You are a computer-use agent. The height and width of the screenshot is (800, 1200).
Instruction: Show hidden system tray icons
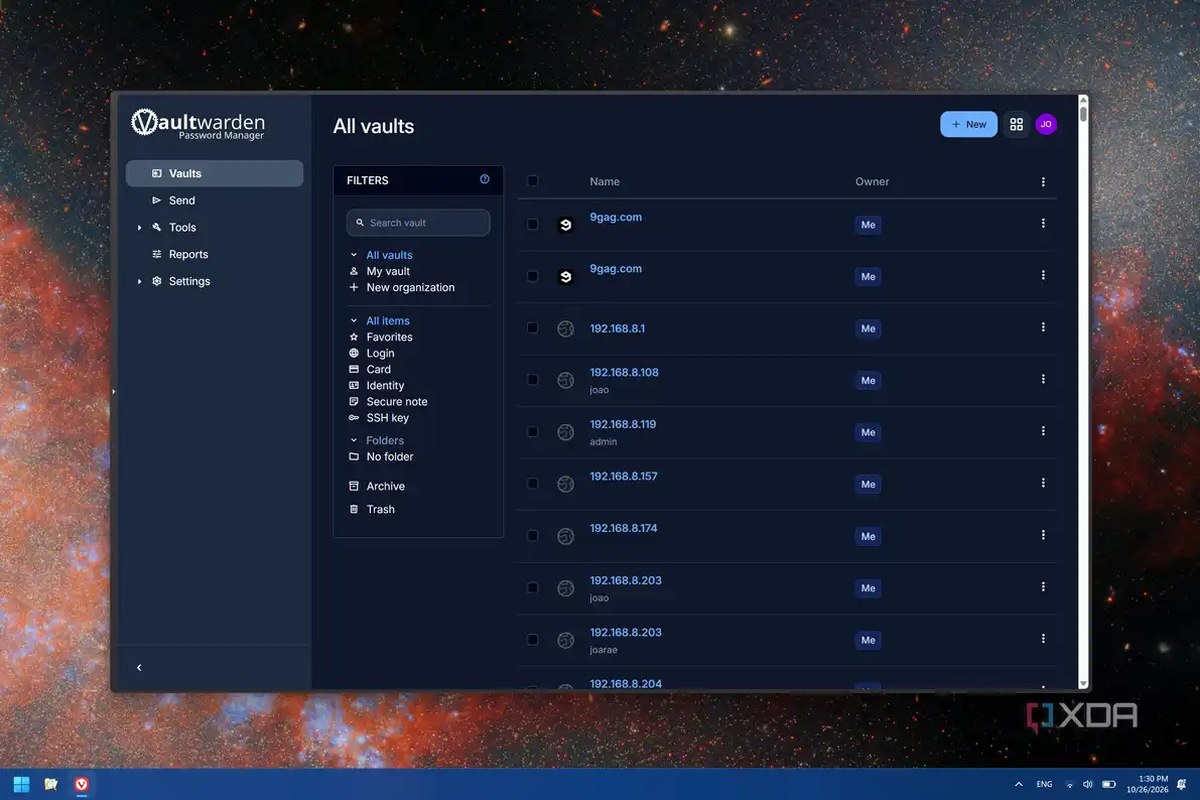coord(1019,785)
